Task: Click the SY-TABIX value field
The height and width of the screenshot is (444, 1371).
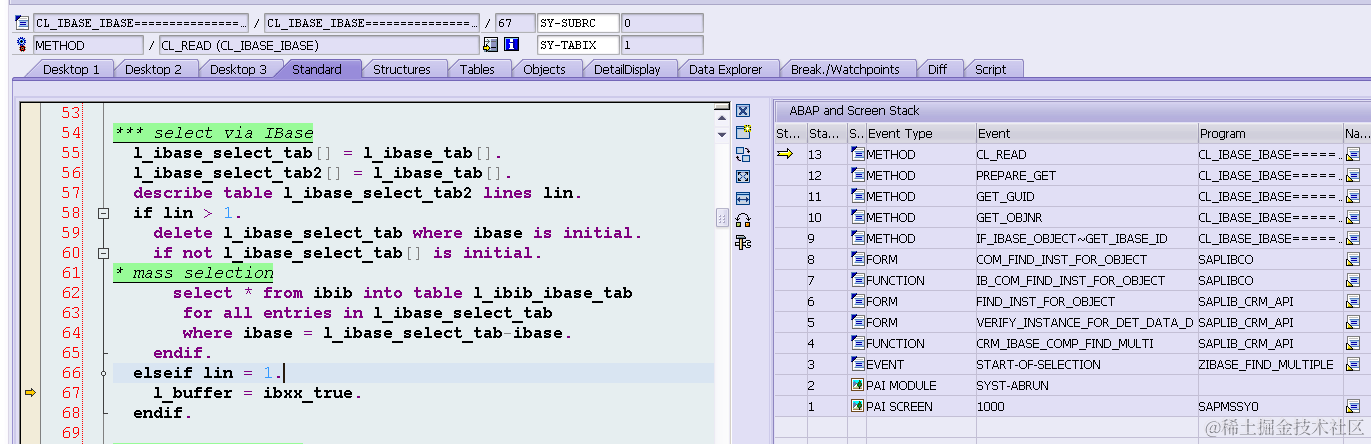Action: coord(661,44)
